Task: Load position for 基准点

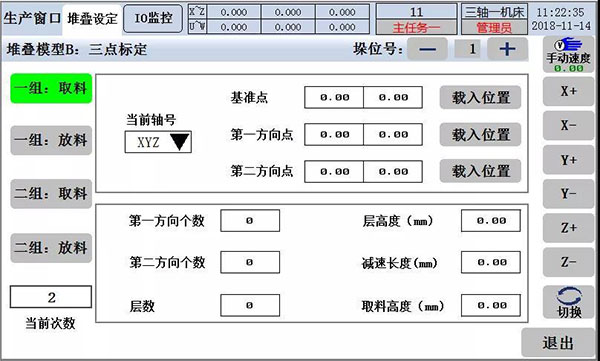Action: tap(480, 97)
